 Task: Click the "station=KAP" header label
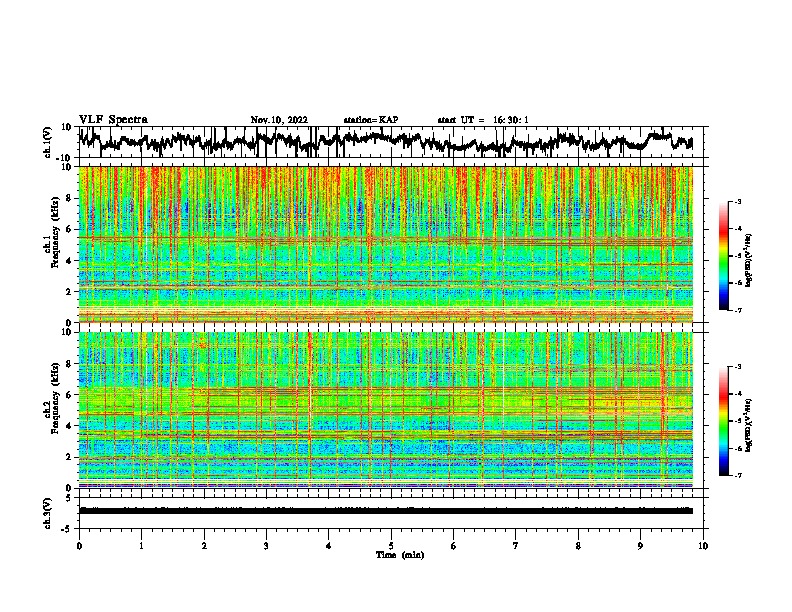coord(371,120)
